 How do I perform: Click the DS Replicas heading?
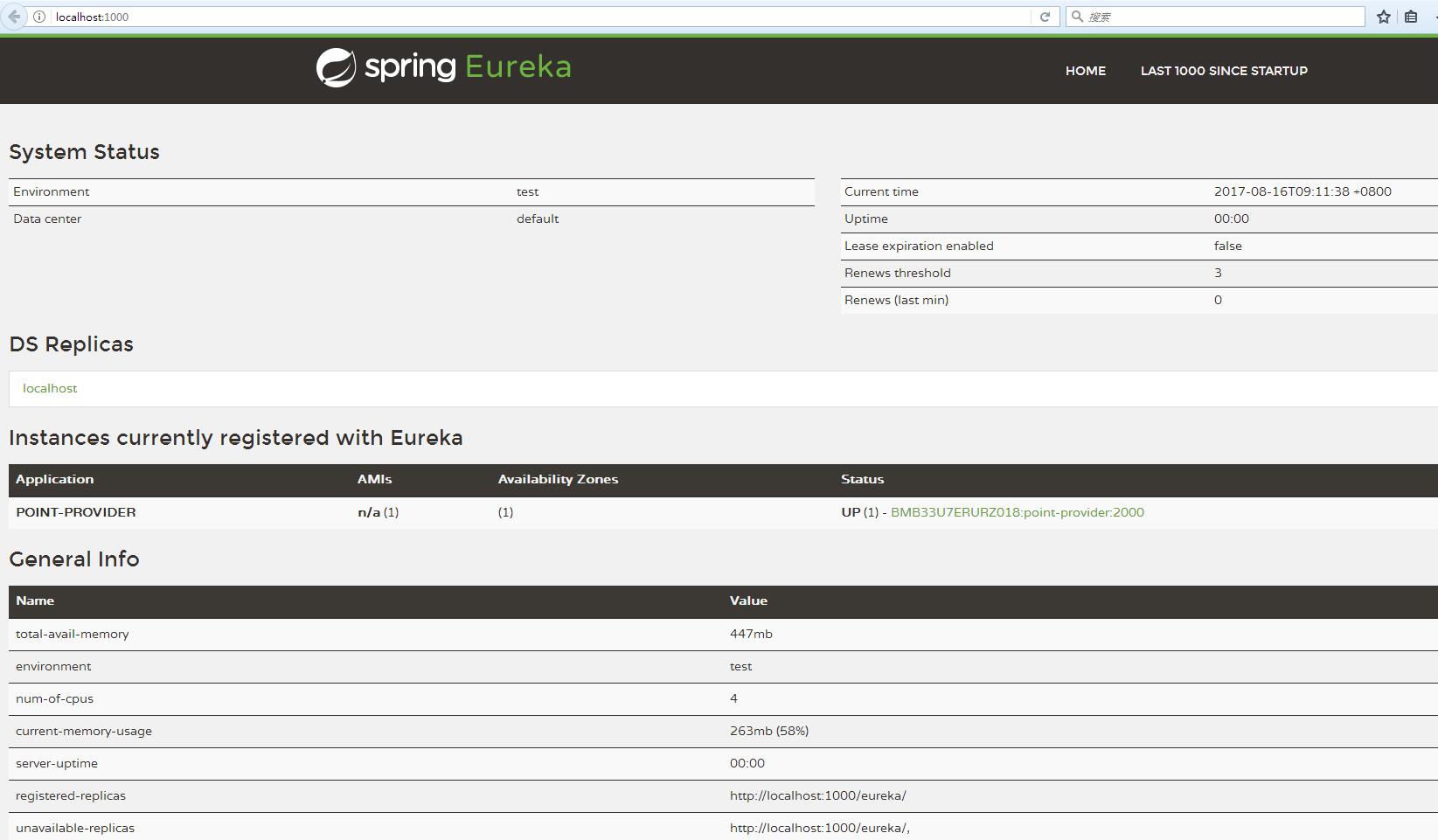71,344
